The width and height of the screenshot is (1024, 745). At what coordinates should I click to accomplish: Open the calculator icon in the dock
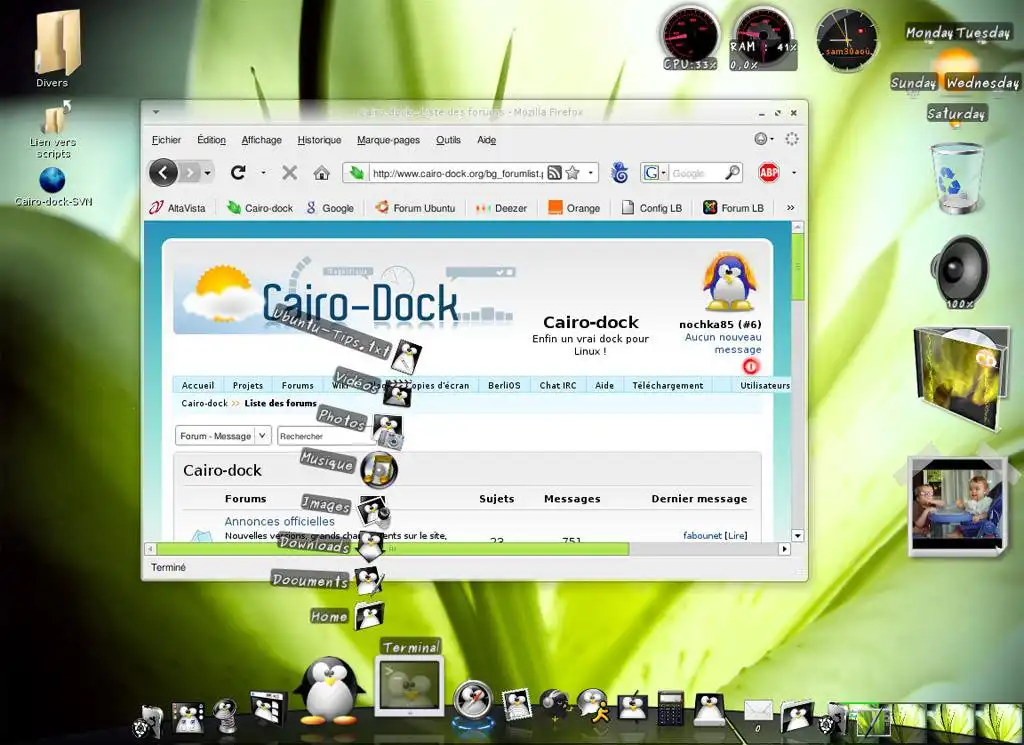point(670,707)
